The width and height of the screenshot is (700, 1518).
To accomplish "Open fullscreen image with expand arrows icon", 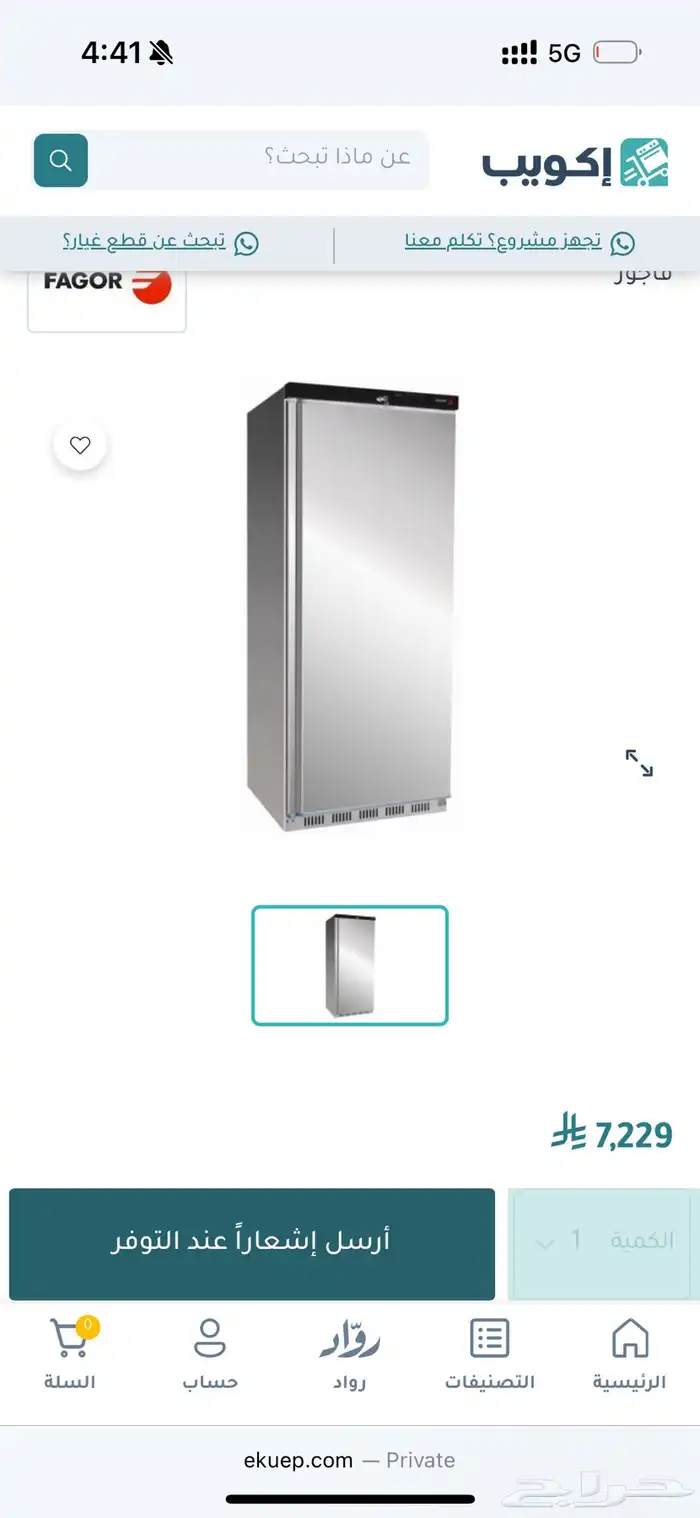I will (639, 763).
